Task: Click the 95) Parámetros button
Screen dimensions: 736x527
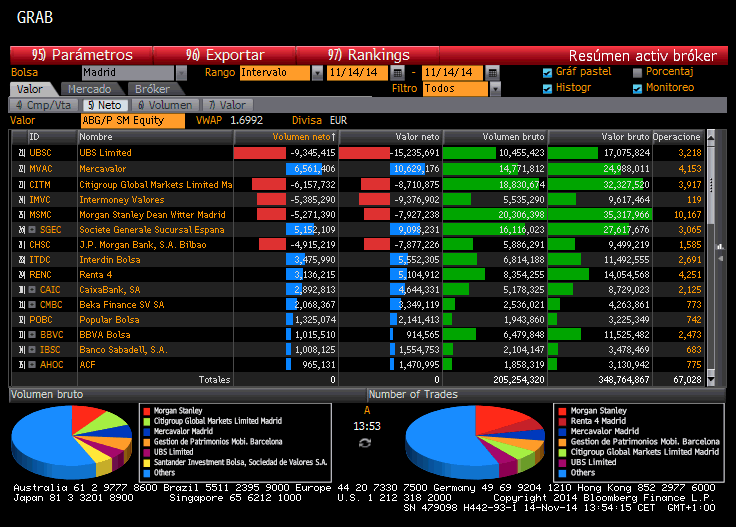Action: click(81, 55)
